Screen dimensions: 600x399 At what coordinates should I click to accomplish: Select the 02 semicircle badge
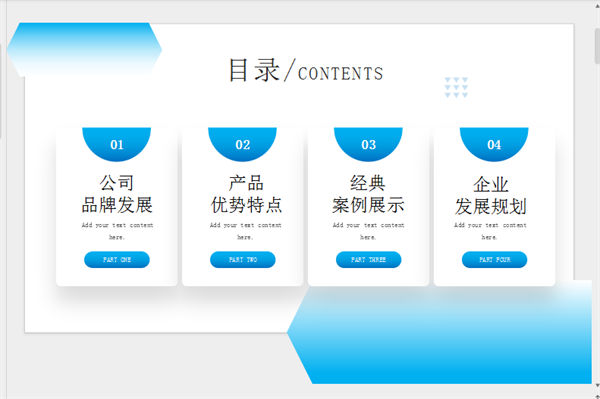coord(242,144)
